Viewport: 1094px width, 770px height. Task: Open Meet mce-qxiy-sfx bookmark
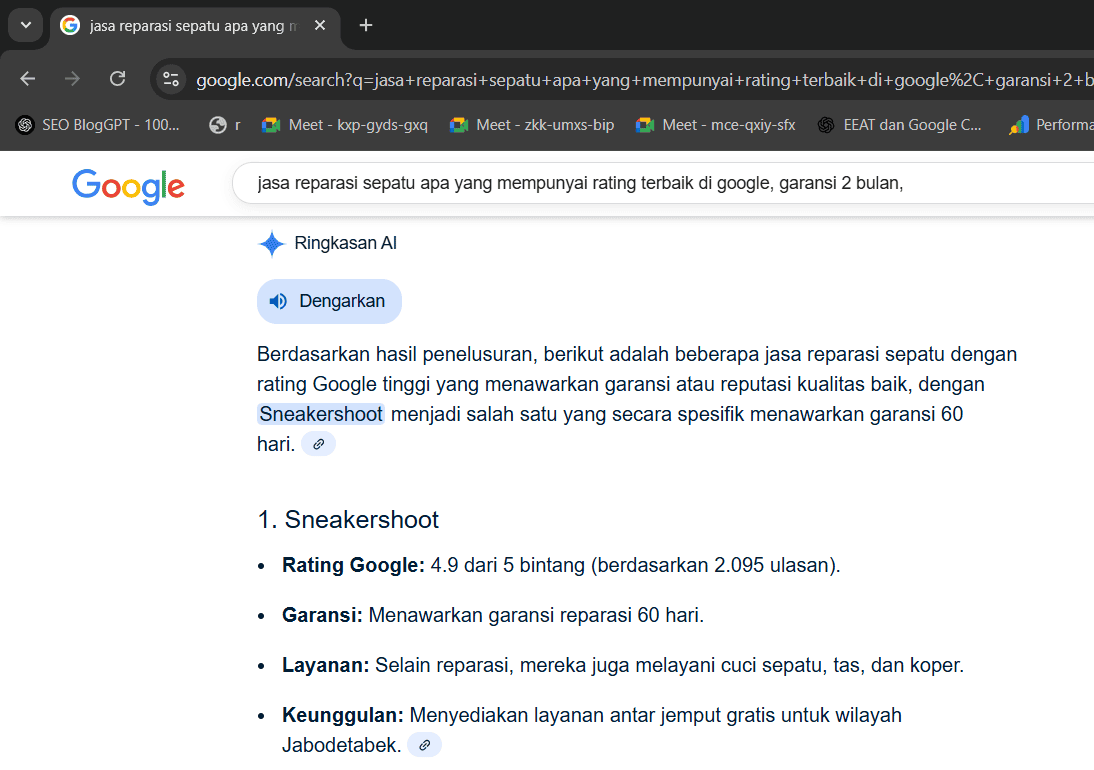pos(716,125)
